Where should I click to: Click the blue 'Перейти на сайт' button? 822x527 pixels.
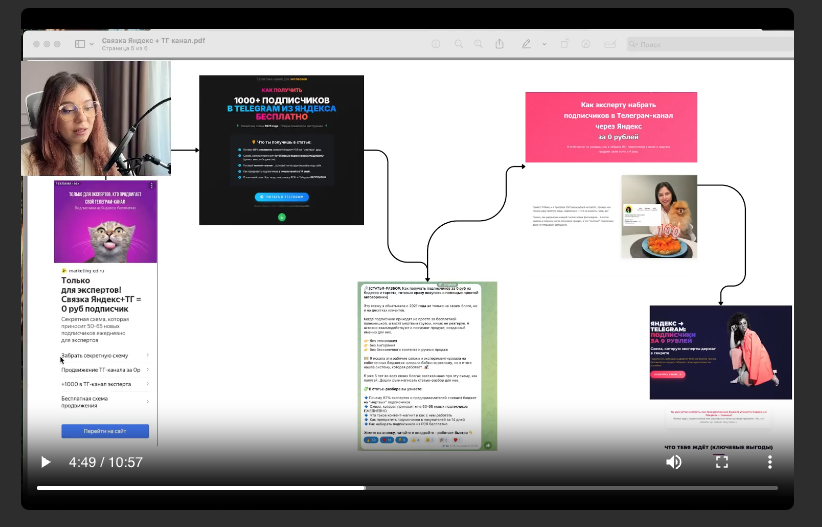pos(105,431)
